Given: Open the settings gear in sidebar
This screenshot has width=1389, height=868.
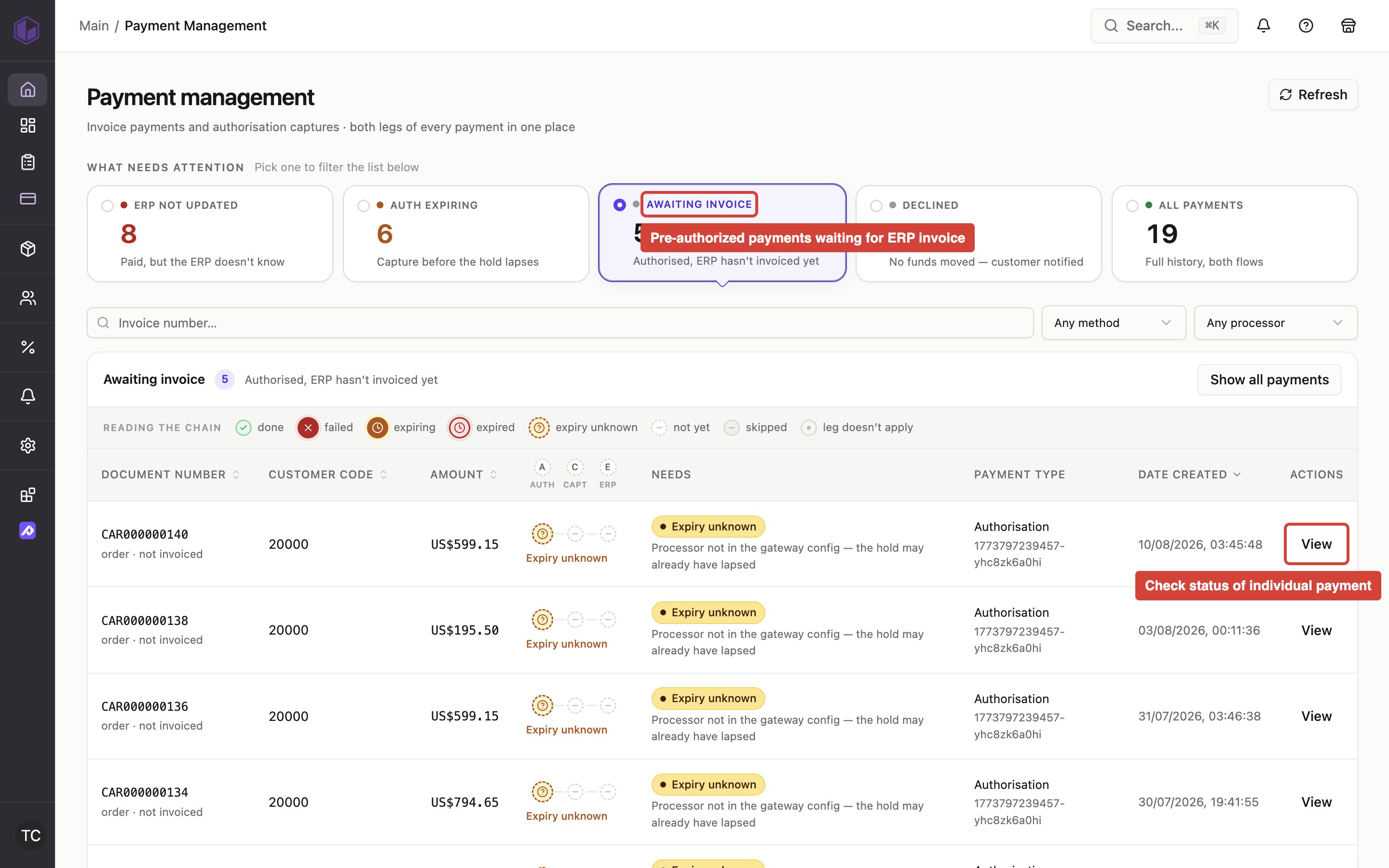Looking at the screenshot, I should tap(27, 446).
